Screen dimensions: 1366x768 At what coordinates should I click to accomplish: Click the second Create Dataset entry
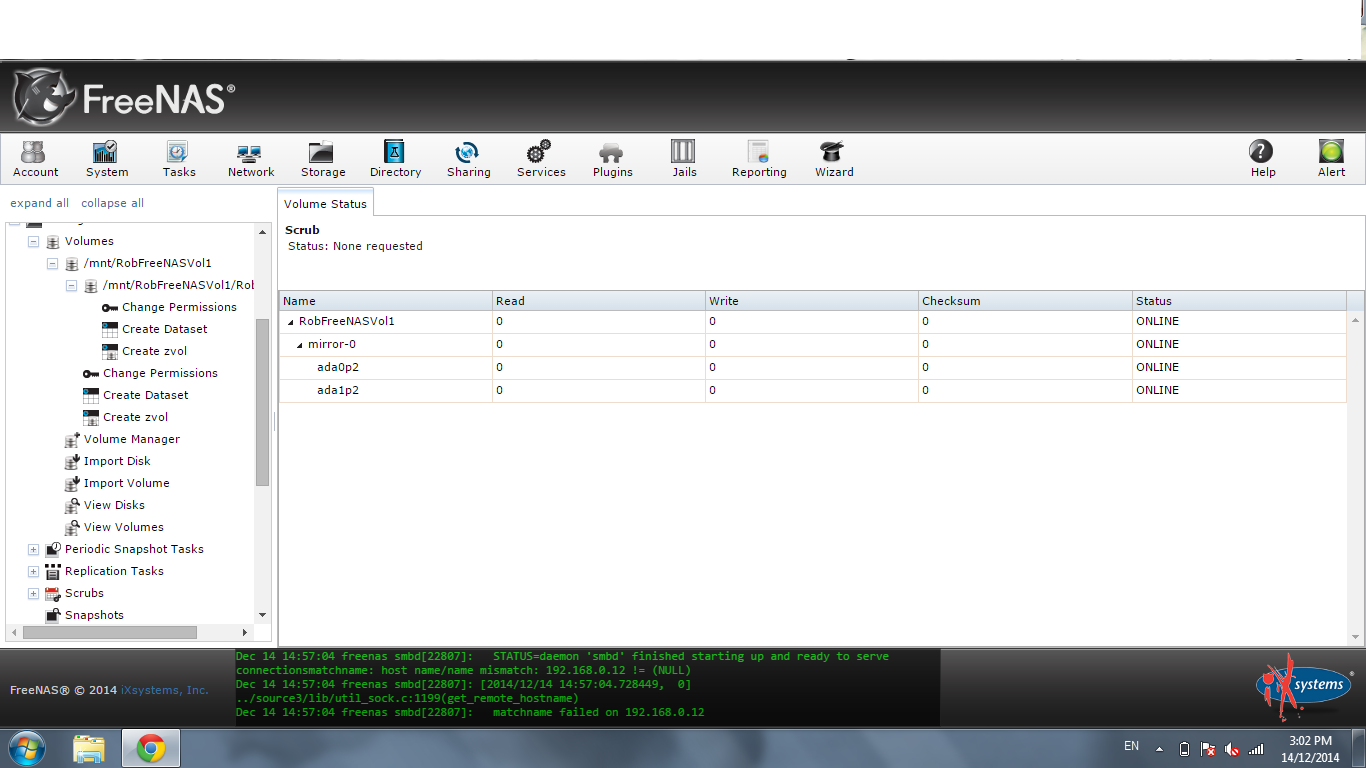(146, 395)
